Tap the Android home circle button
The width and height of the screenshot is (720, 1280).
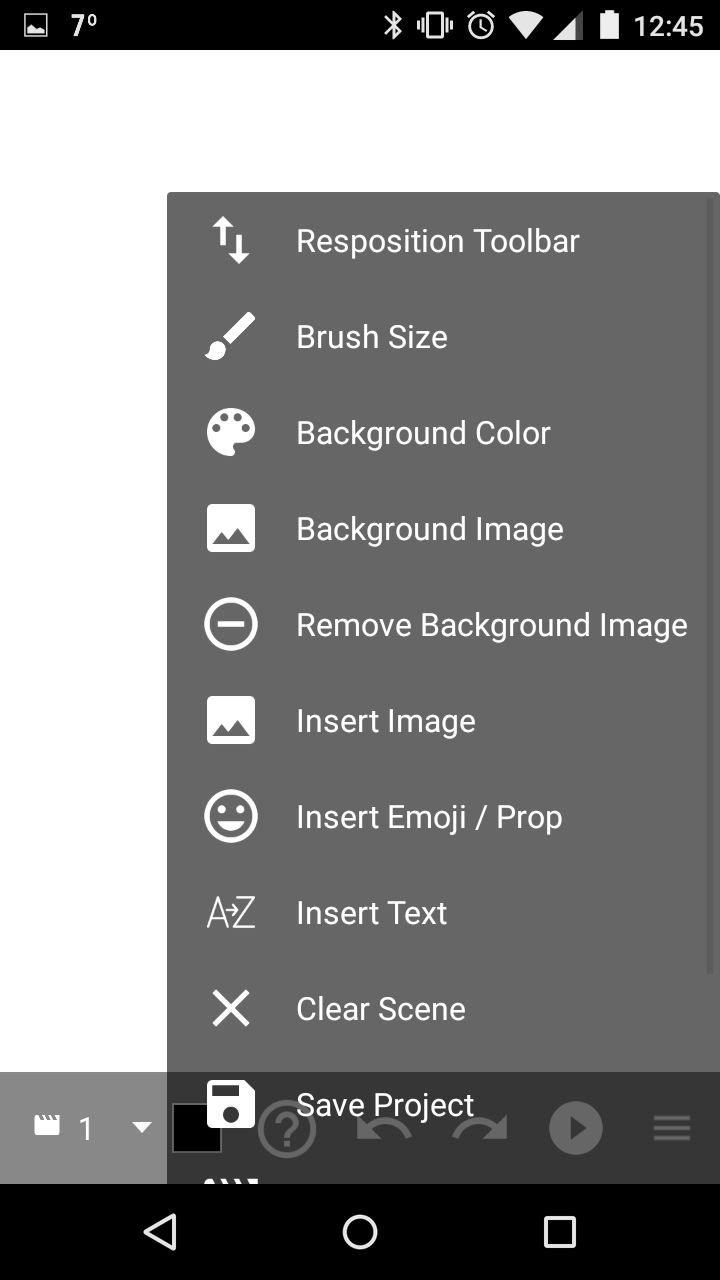pos(360,1232)
